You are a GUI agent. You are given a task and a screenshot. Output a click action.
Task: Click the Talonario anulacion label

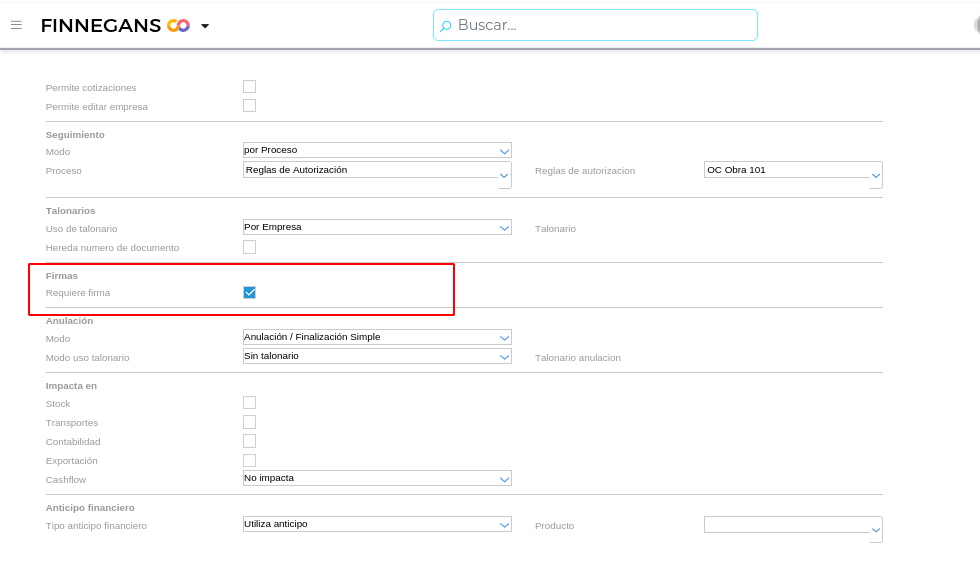(x=578, y=358)
